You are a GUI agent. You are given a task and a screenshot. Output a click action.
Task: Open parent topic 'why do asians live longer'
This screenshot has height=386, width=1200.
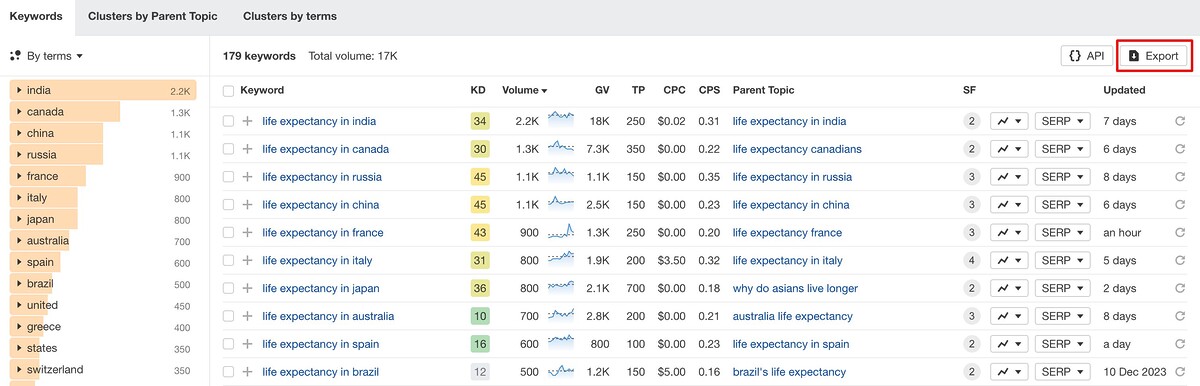[x=795, y=289]
